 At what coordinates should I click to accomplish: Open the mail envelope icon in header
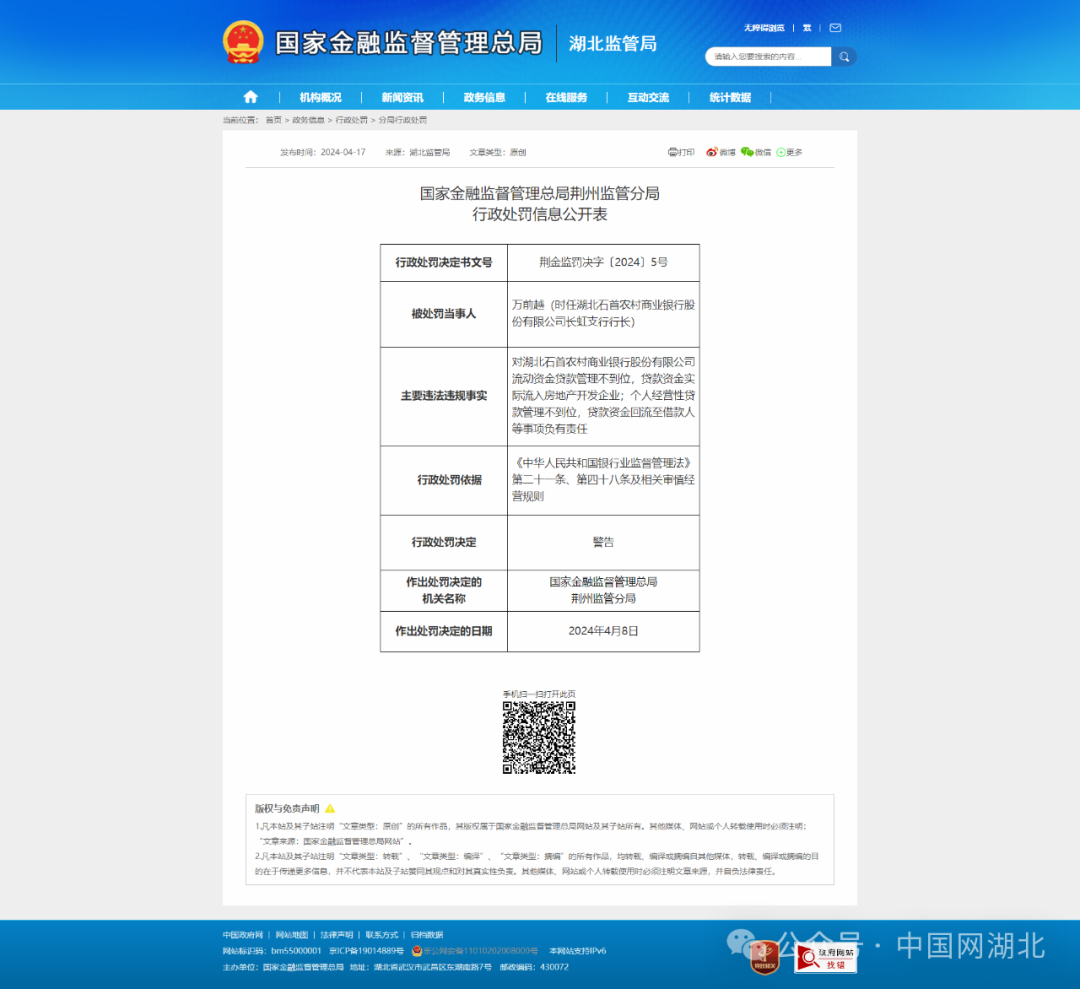point(835,28)
